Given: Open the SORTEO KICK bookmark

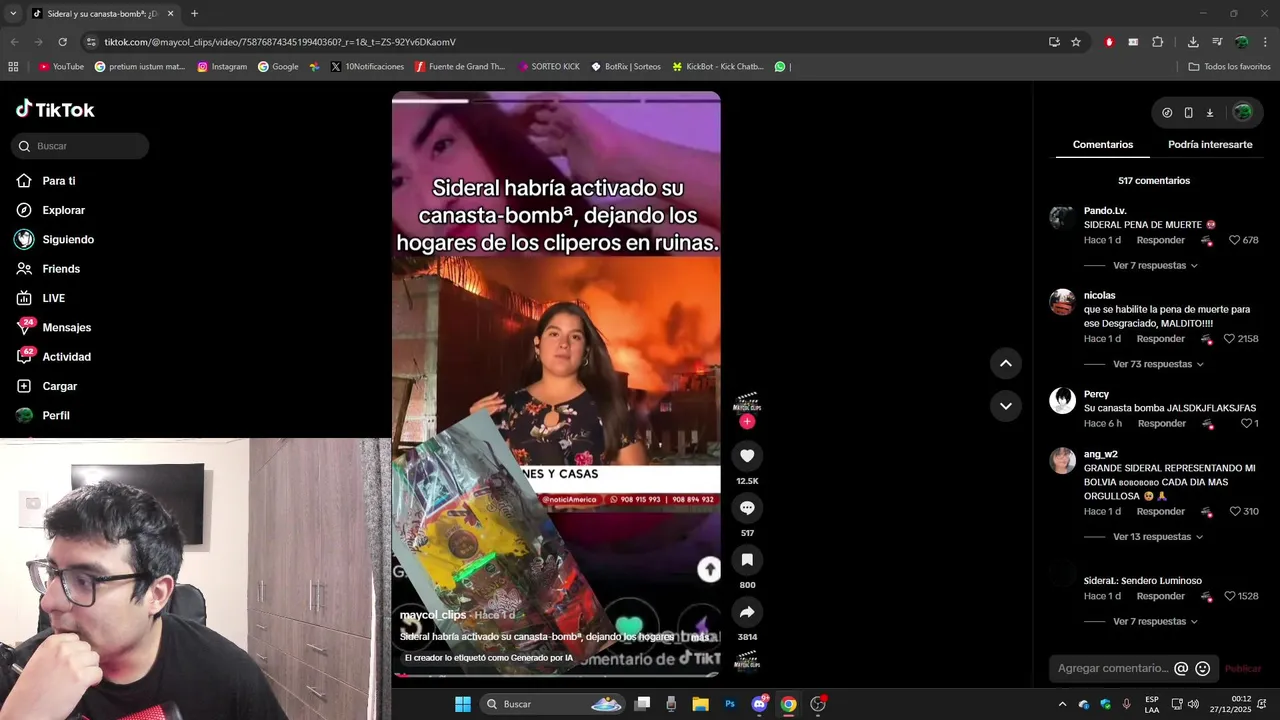Looking at the screenshot, I should 549,67.
